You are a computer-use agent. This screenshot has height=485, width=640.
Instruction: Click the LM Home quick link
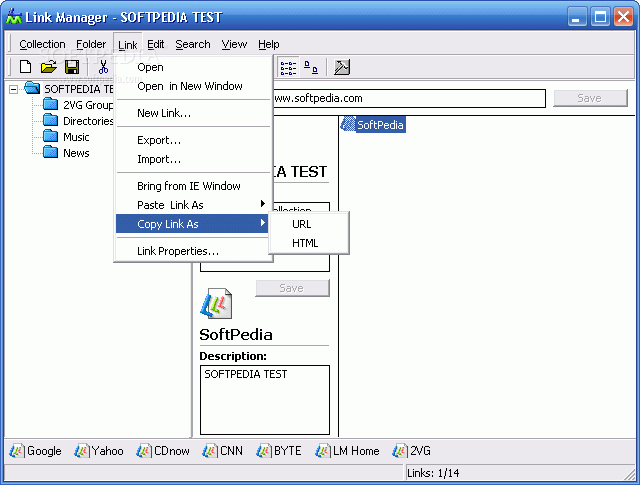coord(347,451)
